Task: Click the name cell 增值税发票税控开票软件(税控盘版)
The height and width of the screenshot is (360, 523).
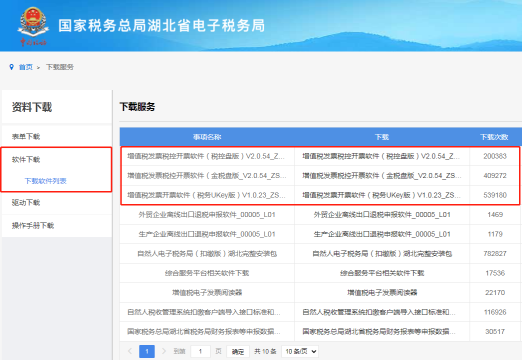Action: (x=206, y=156)
